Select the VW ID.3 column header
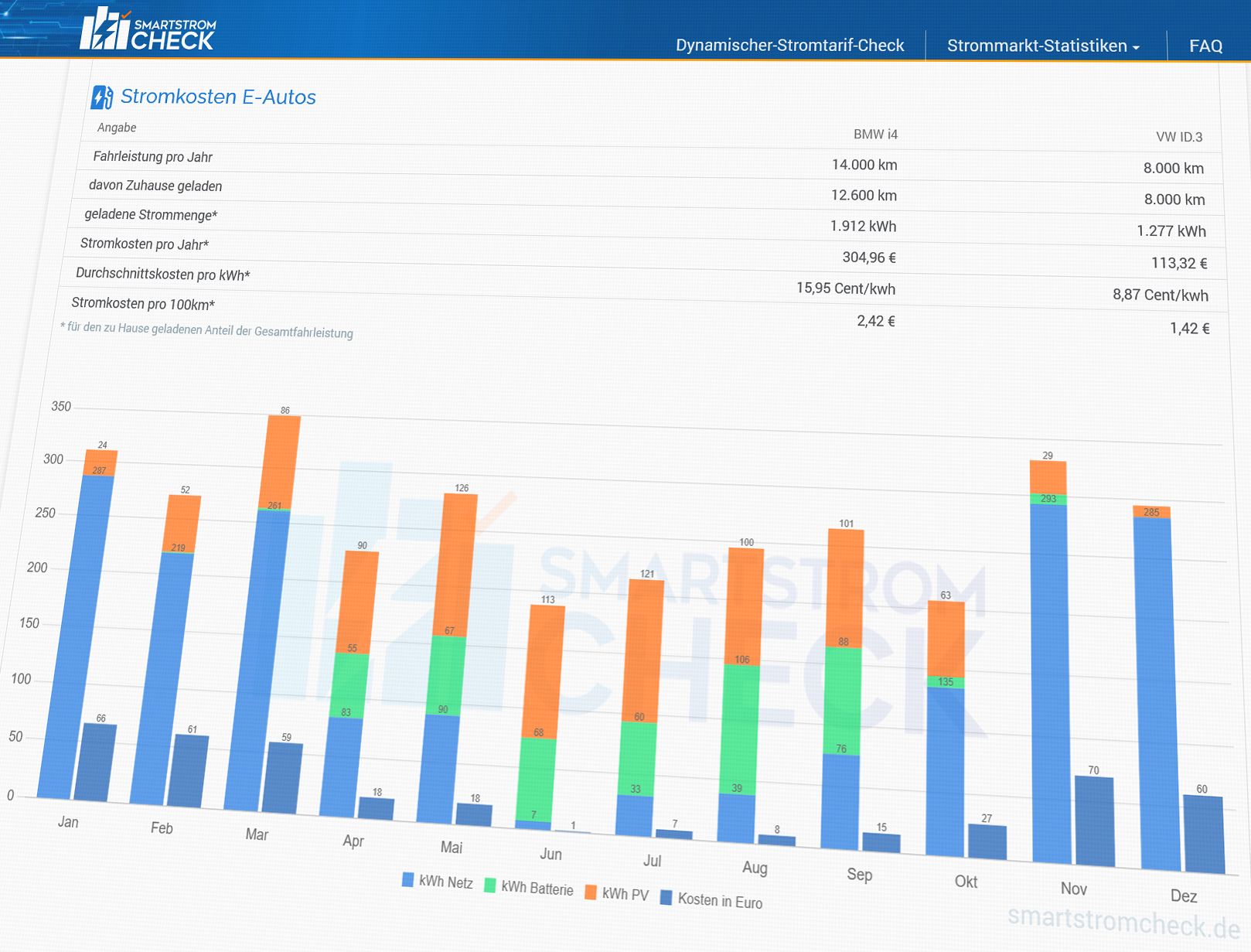1251x952 pixels. tap(1179, 137)
